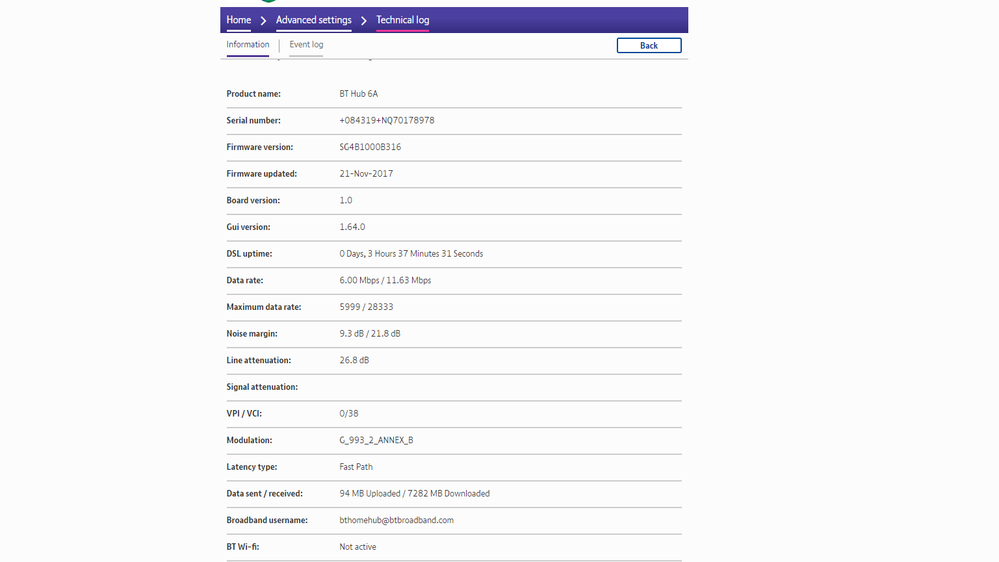Select Gui version value 1.64.0
This screenshot has width=999, height=562.
tap(352, 227)
